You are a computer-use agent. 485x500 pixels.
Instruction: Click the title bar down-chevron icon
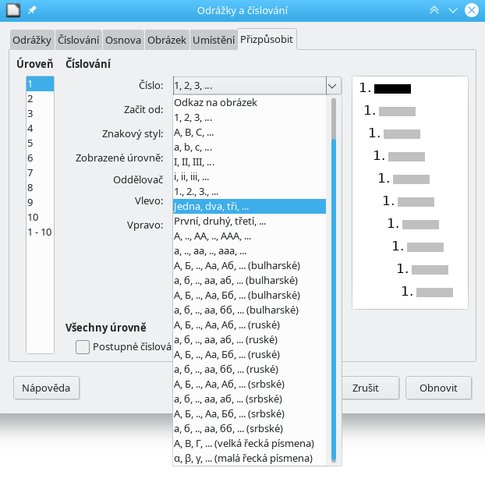coord(453,11)
